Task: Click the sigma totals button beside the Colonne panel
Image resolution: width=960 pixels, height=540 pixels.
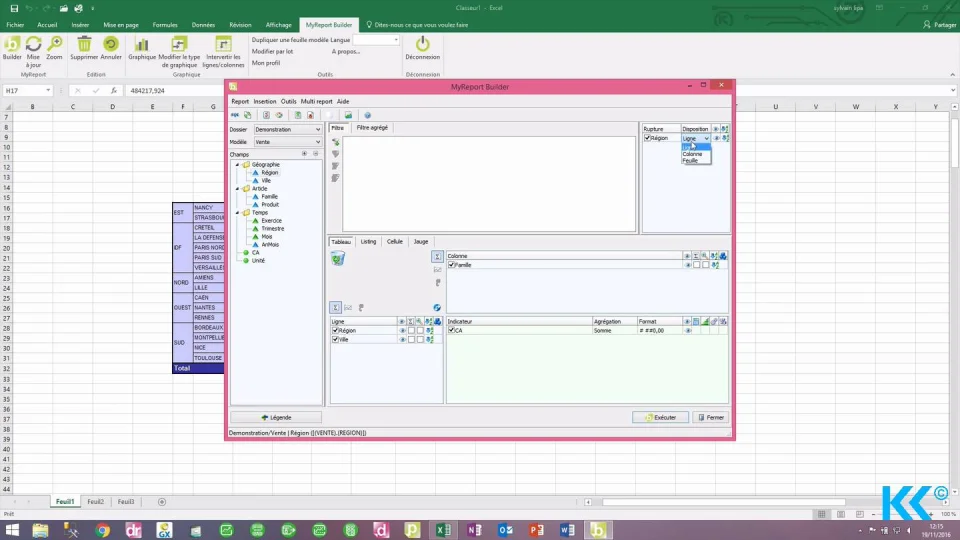Action: point(437,257)
